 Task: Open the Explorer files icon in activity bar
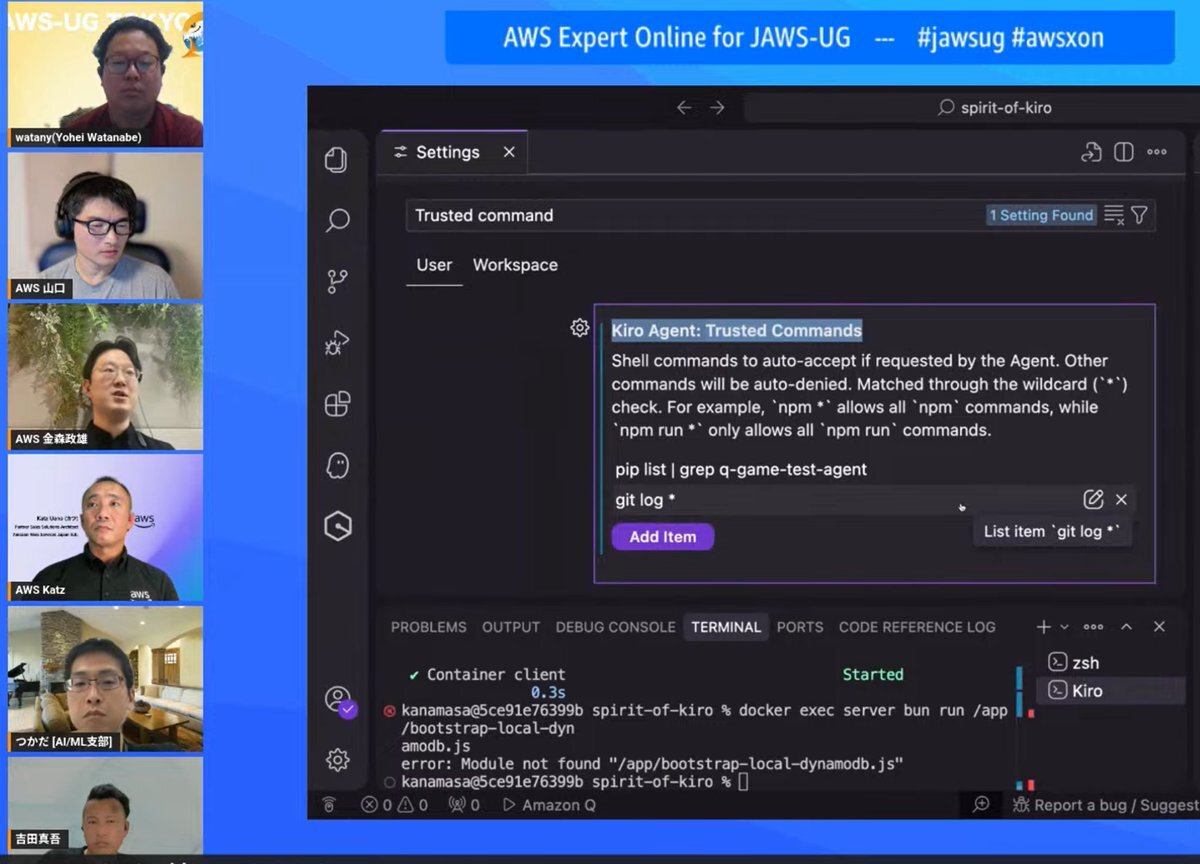(337, 160)
